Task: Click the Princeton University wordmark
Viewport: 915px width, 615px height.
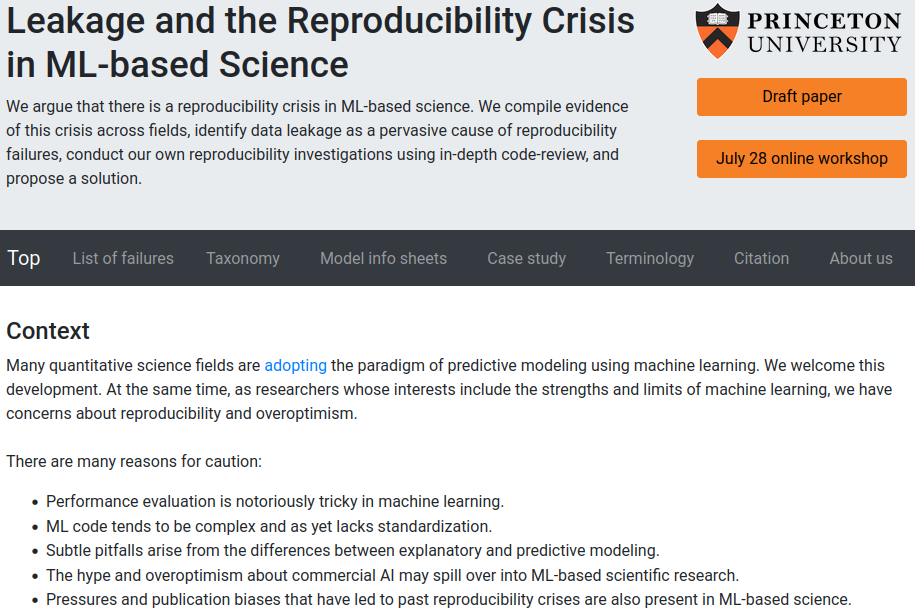Action: pos(824,33)
